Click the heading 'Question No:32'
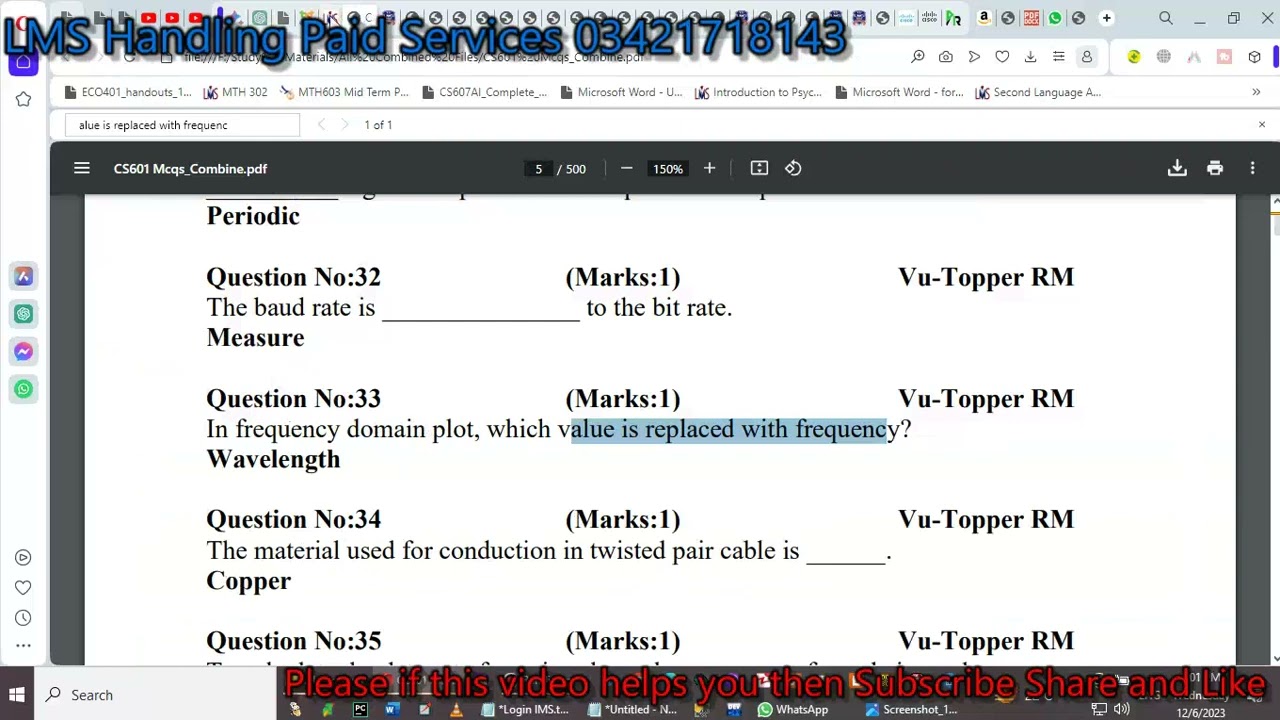1280x720 pixels. point(293,277)
